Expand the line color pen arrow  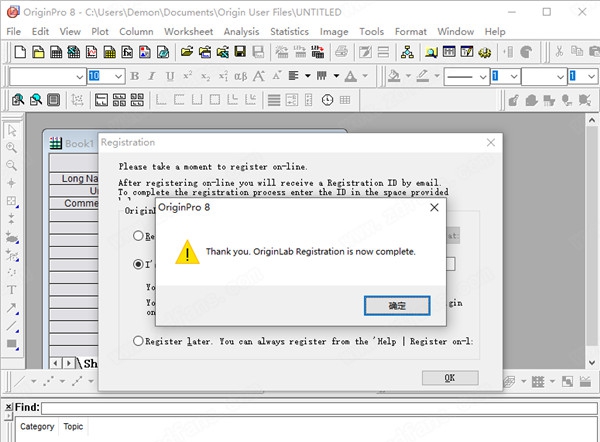click(x=437, y=76)
